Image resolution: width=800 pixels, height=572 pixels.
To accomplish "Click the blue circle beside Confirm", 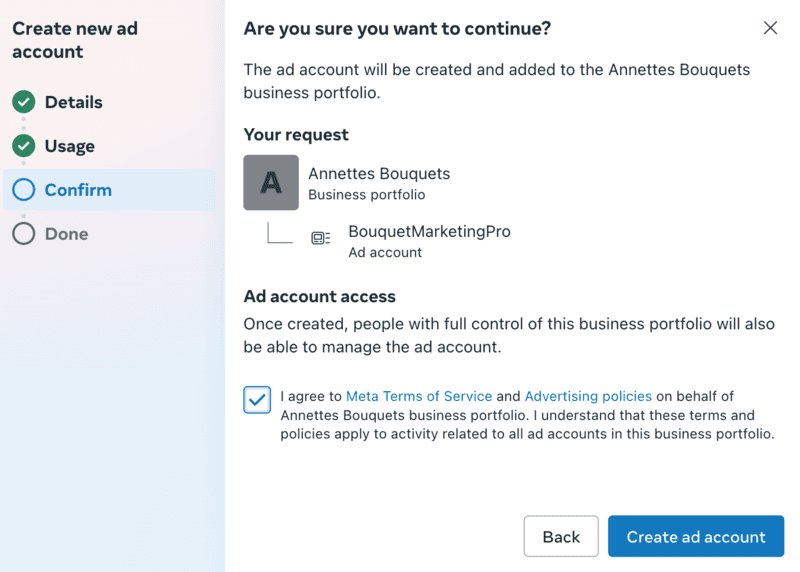I will coord(24,190).
